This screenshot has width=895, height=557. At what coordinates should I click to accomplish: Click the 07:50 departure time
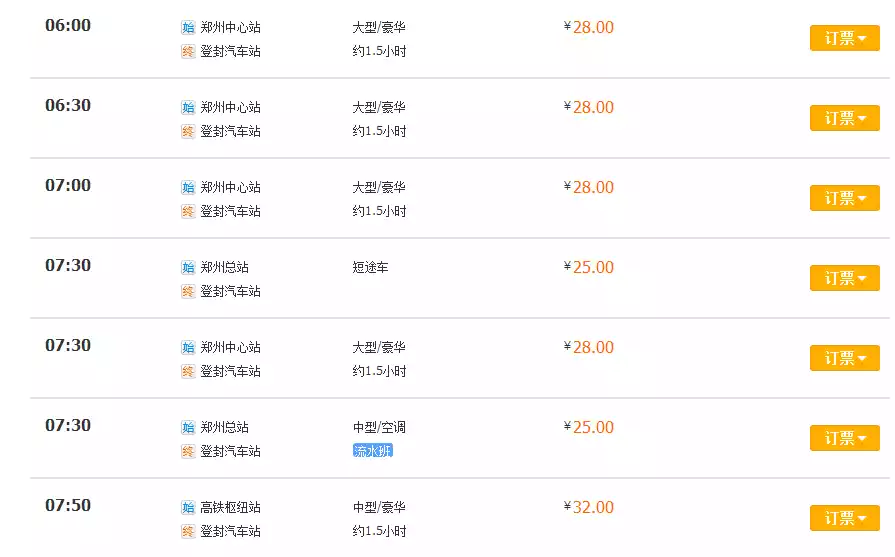(x=68, y=505)
